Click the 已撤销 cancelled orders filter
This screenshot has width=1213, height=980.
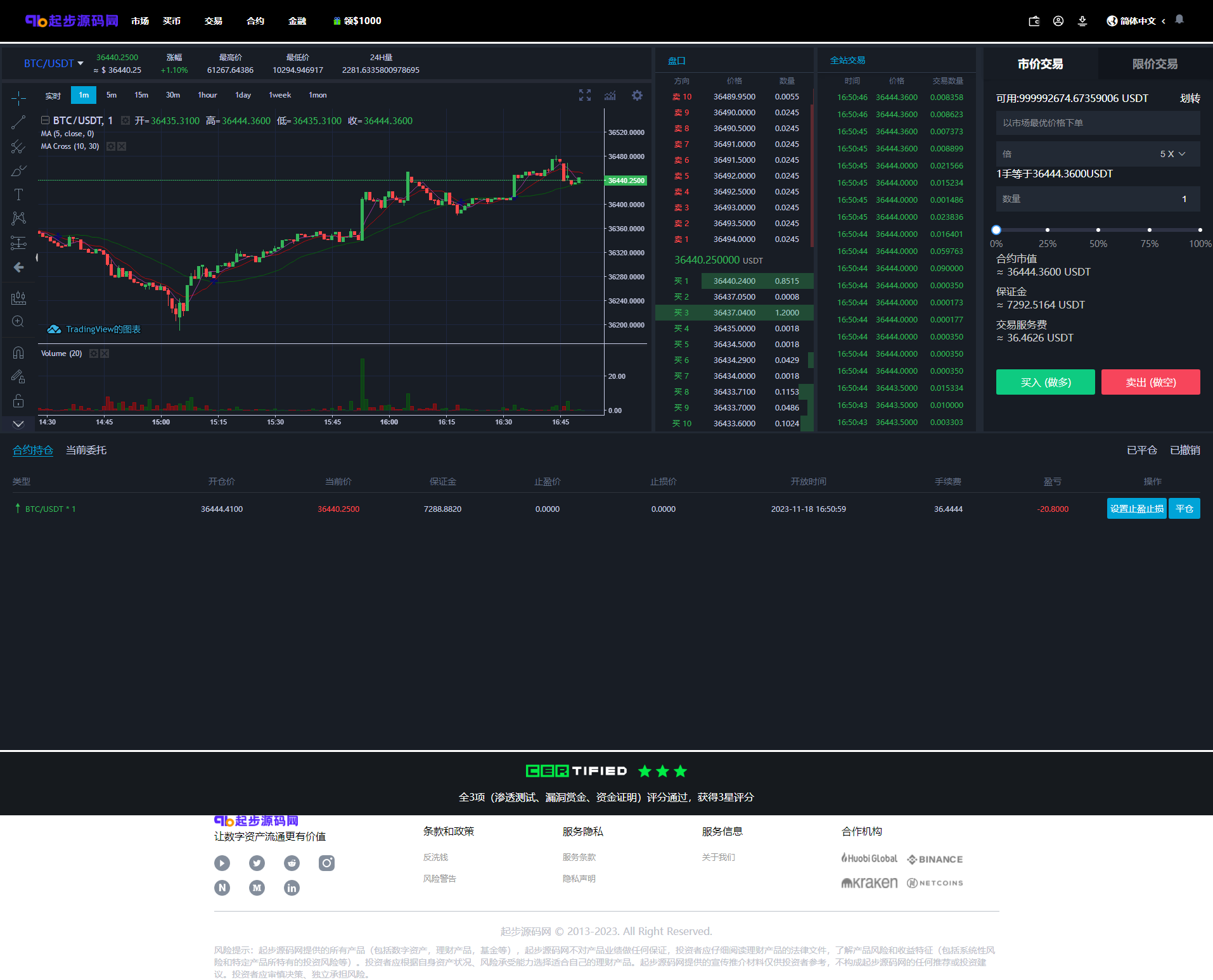tap(1185, 450)
